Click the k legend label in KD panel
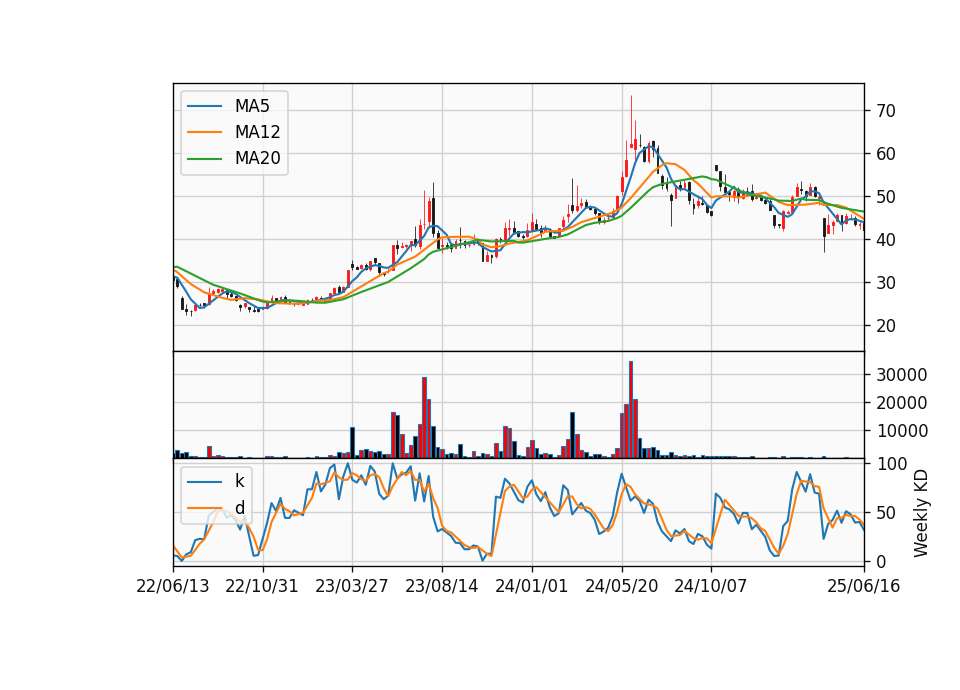Screen dimensions: 960x690 click(x=239, y=481)
